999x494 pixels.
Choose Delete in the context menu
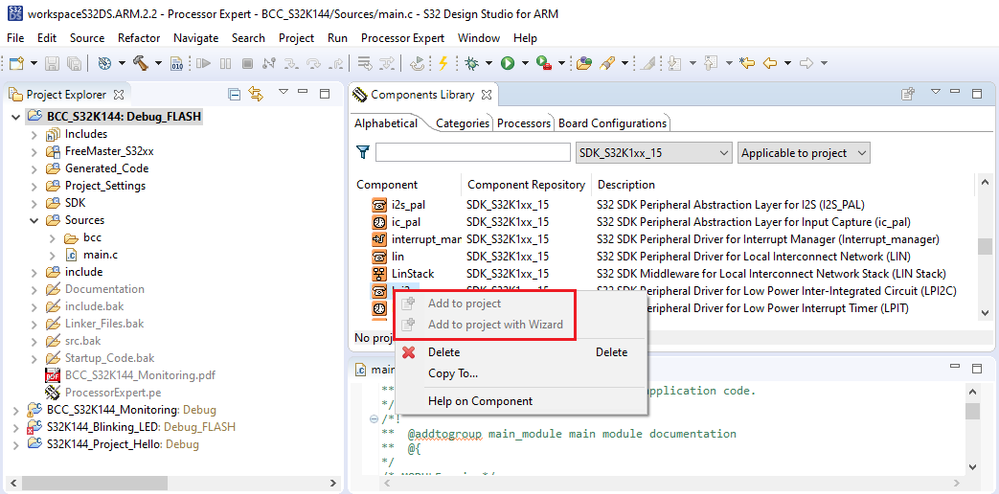[521, 352]
